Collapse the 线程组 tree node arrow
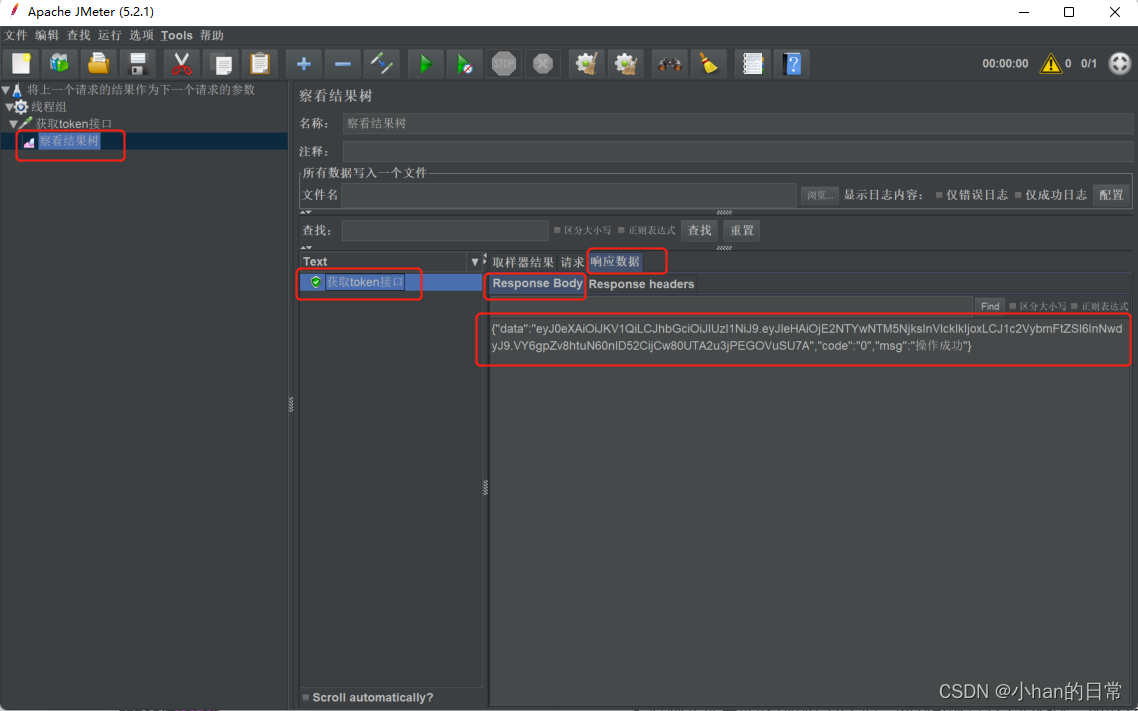 tap(9, 107)
